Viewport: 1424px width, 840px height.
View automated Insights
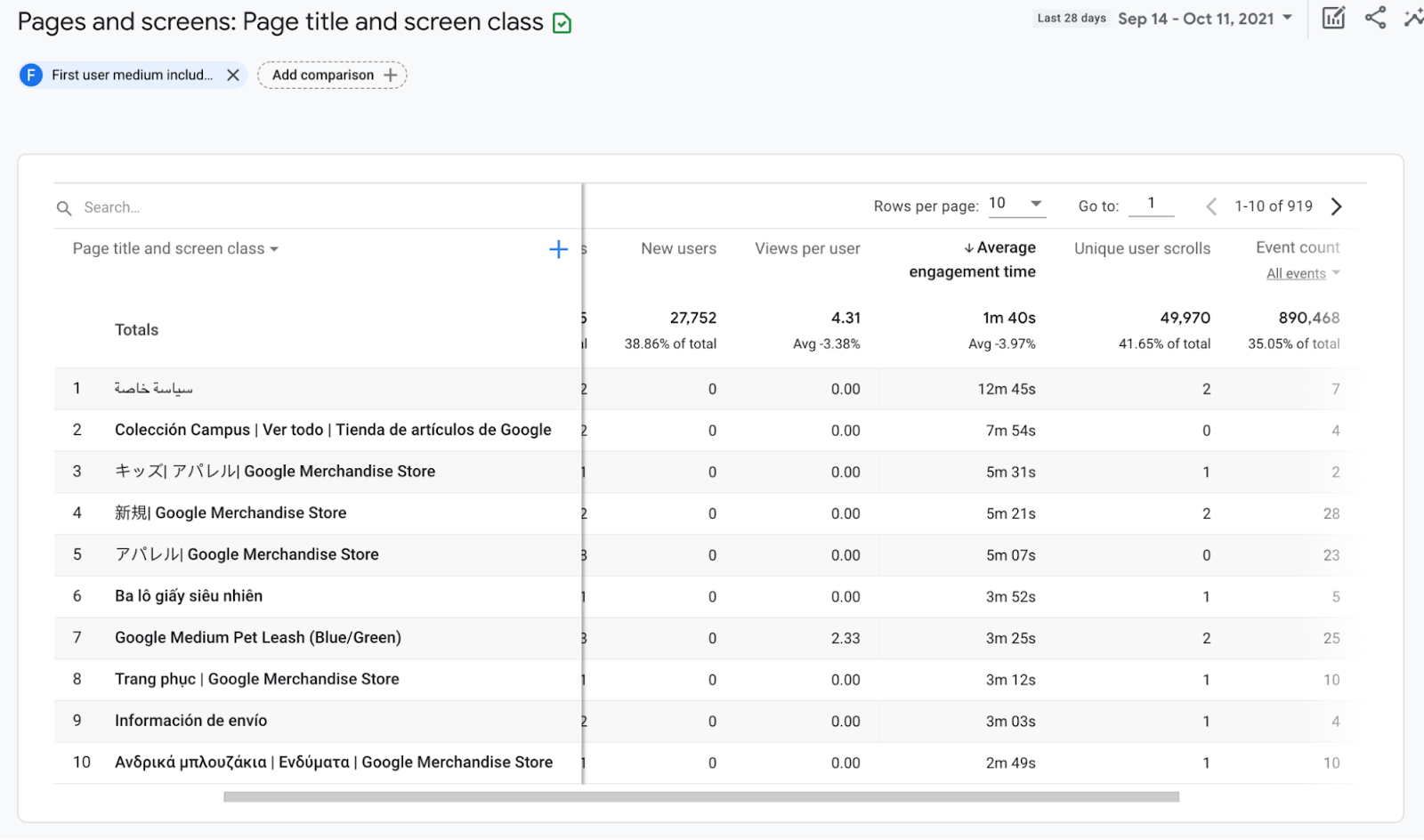tap(1414, 18)
